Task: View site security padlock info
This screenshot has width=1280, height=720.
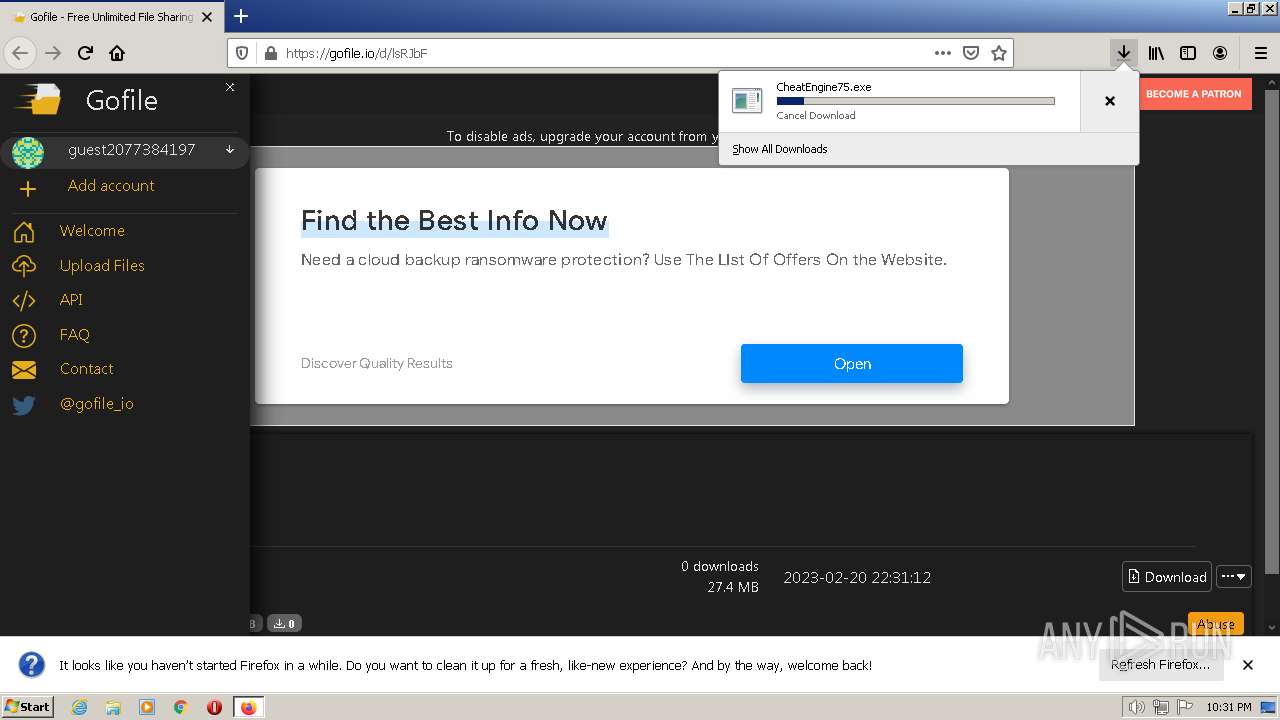Action: pyautogui.click(x=270, y=53)
